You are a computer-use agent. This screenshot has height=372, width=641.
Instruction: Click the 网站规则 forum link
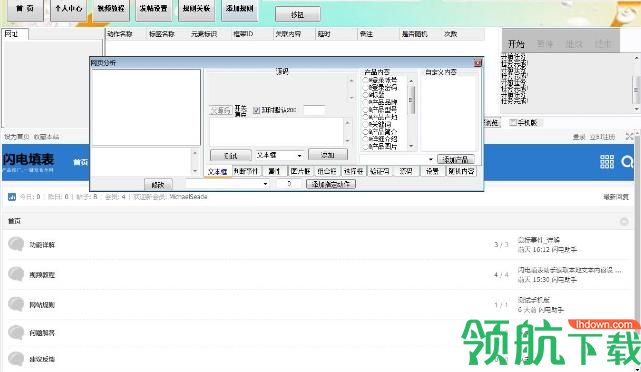click(42, 305)
